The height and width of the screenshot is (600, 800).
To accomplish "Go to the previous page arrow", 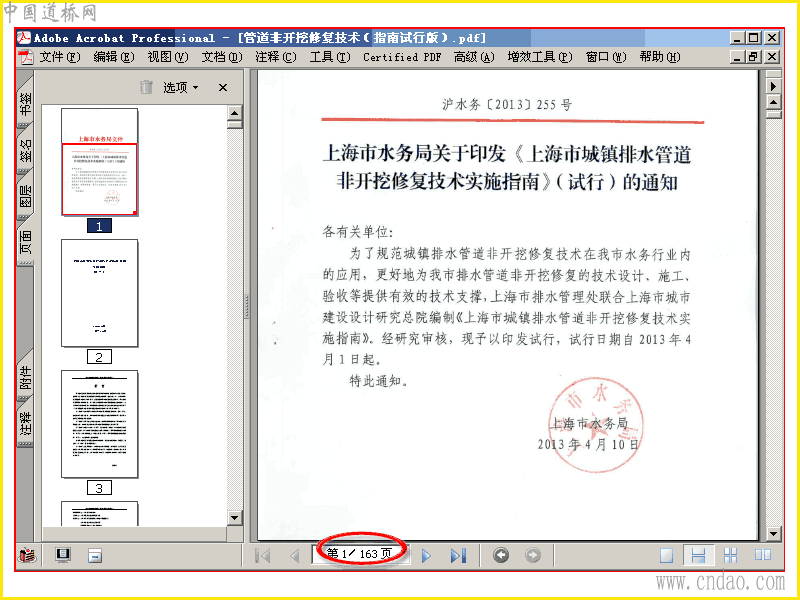I will pos(294,556).
